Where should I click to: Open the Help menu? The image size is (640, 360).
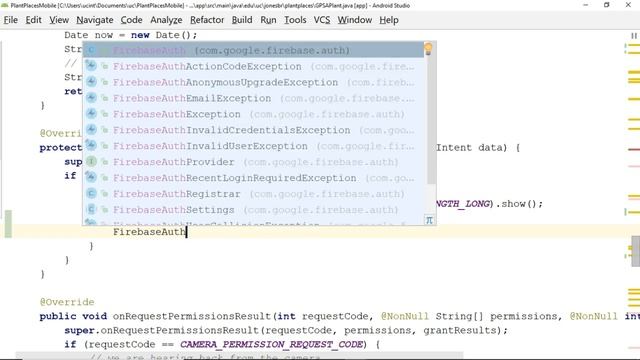(x=389, y=20)
